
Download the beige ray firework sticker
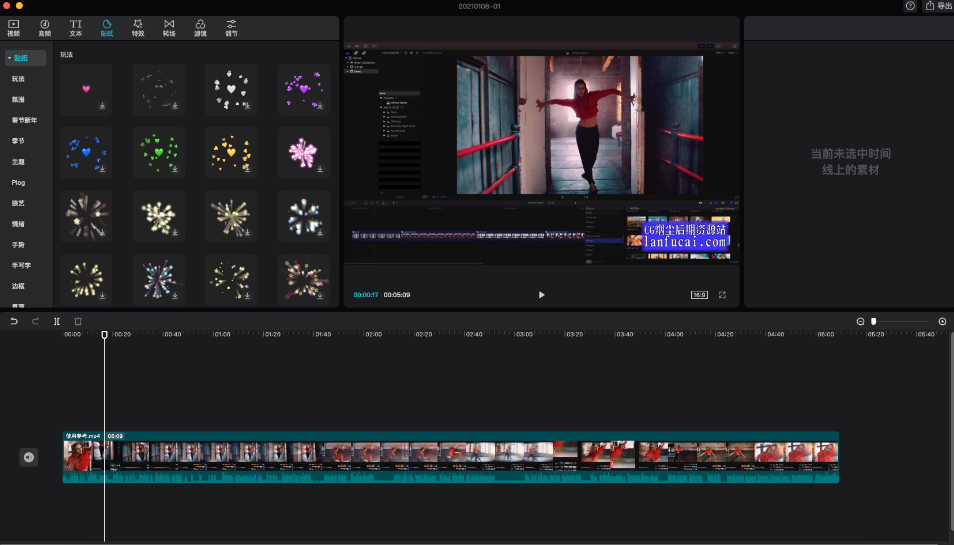coord(247,232)
